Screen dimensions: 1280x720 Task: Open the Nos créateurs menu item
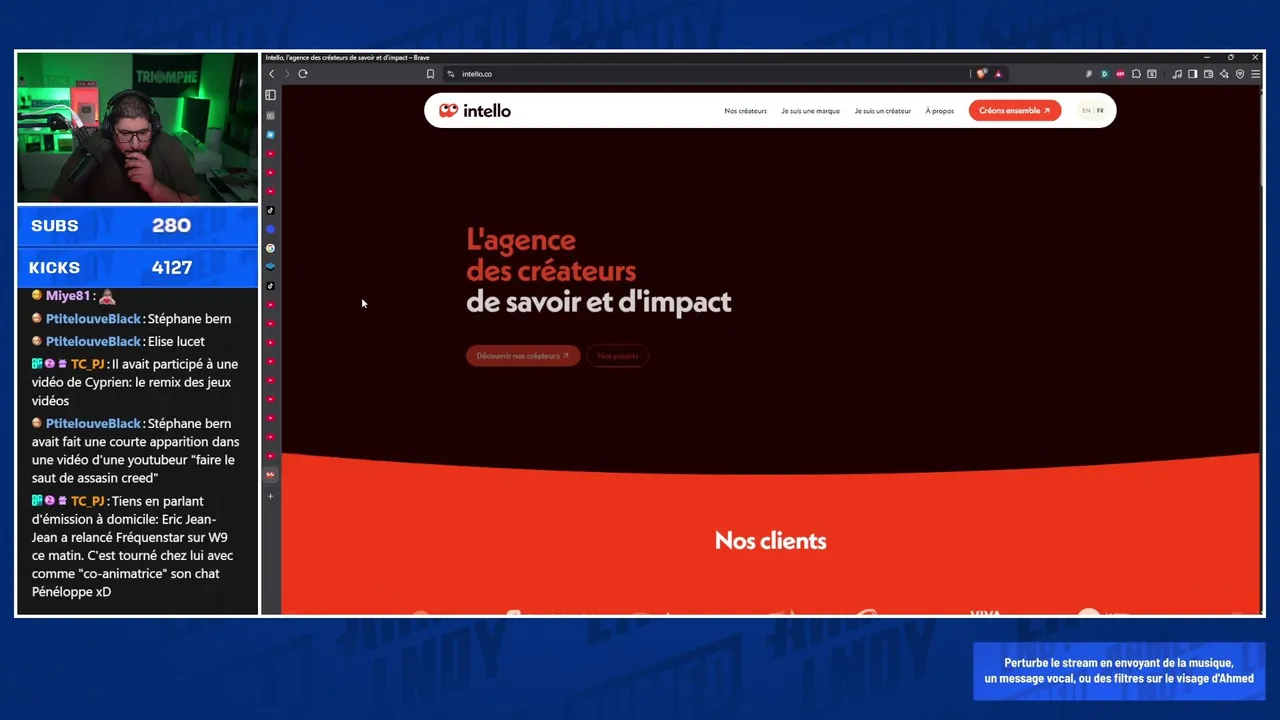coord(745,111)
